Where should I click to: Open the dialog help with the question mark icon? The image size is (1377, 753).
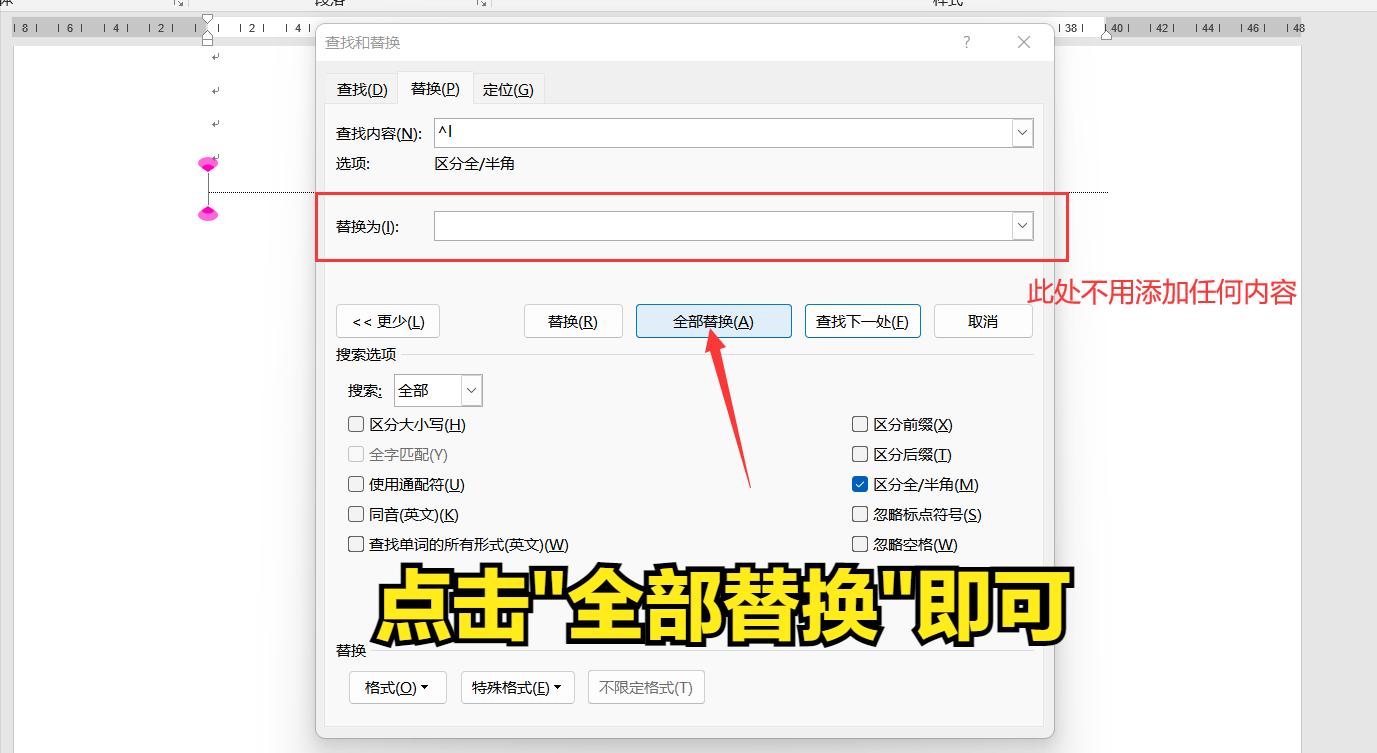coord(966,42)
